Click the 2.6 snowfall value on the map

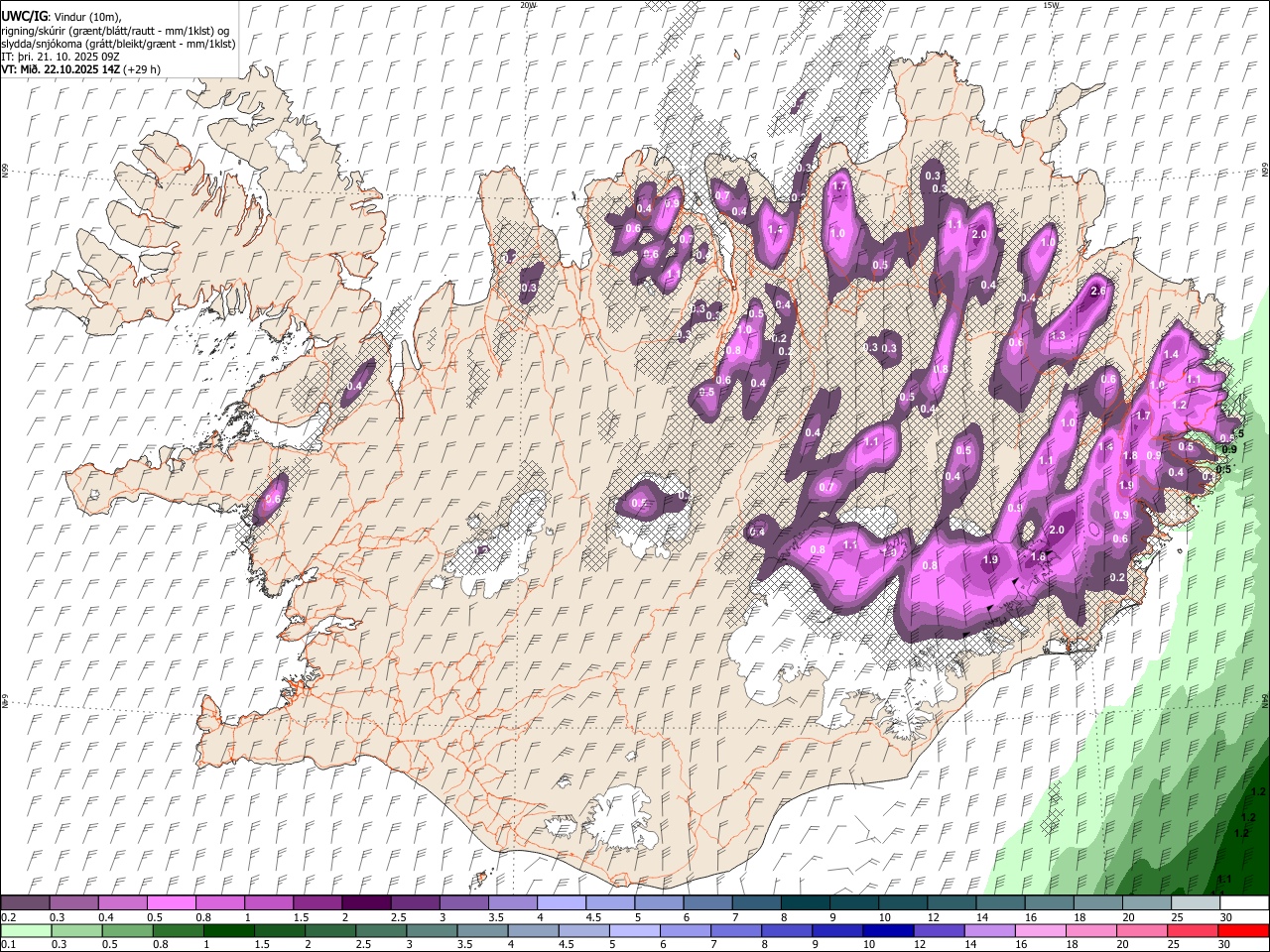click(x=1097, y=292)
